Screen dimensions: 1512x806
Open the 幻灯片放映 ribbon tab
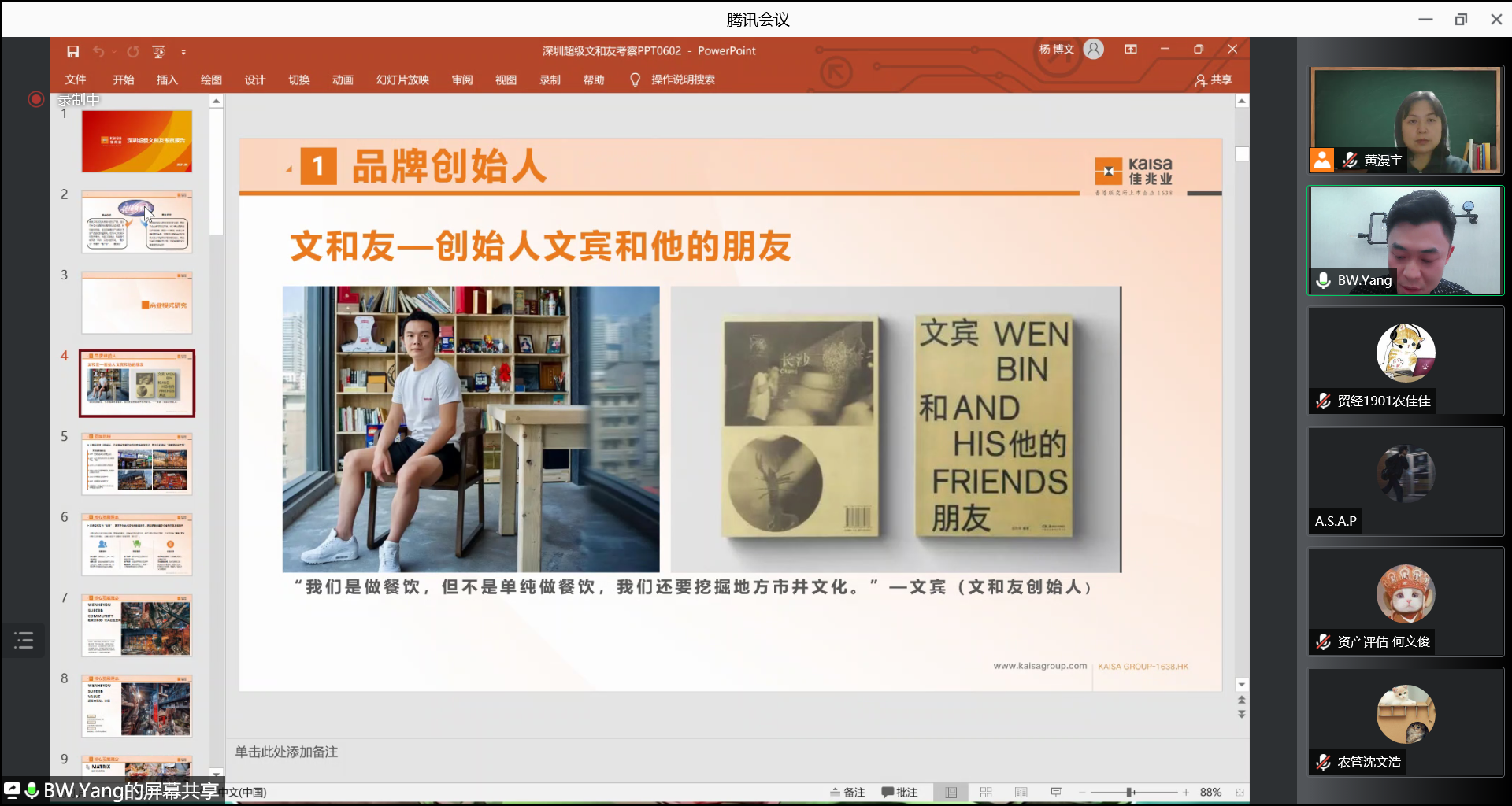click(402, 79)
